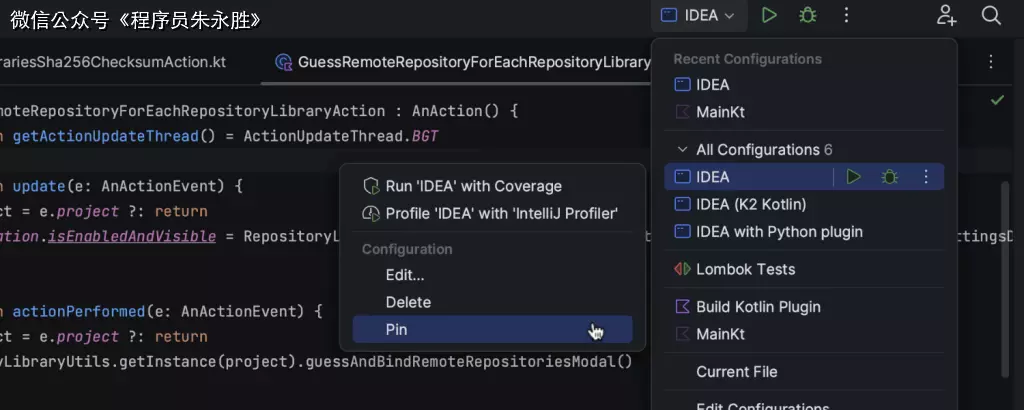Collapse the All Configurations section
The width and height of the screenshot is (1024, 410).
coord(682,150)
